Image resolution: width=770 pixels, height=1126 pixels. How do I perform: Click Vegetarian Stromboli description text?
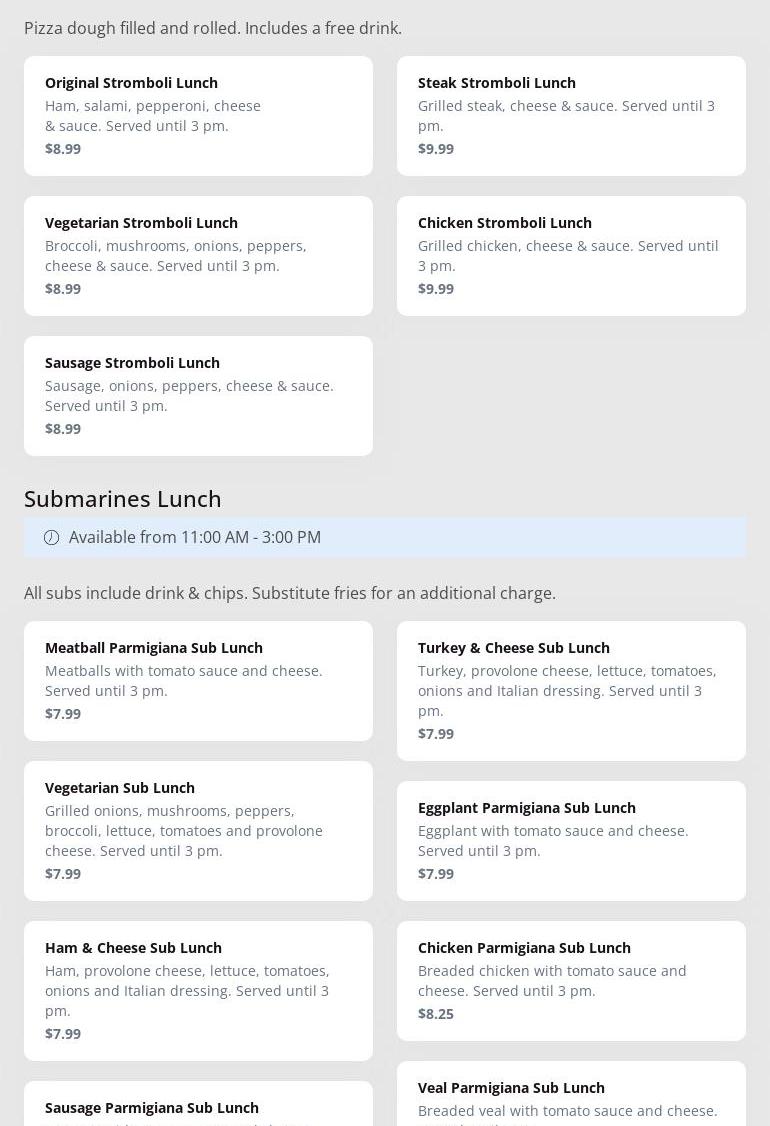(176, 256)
